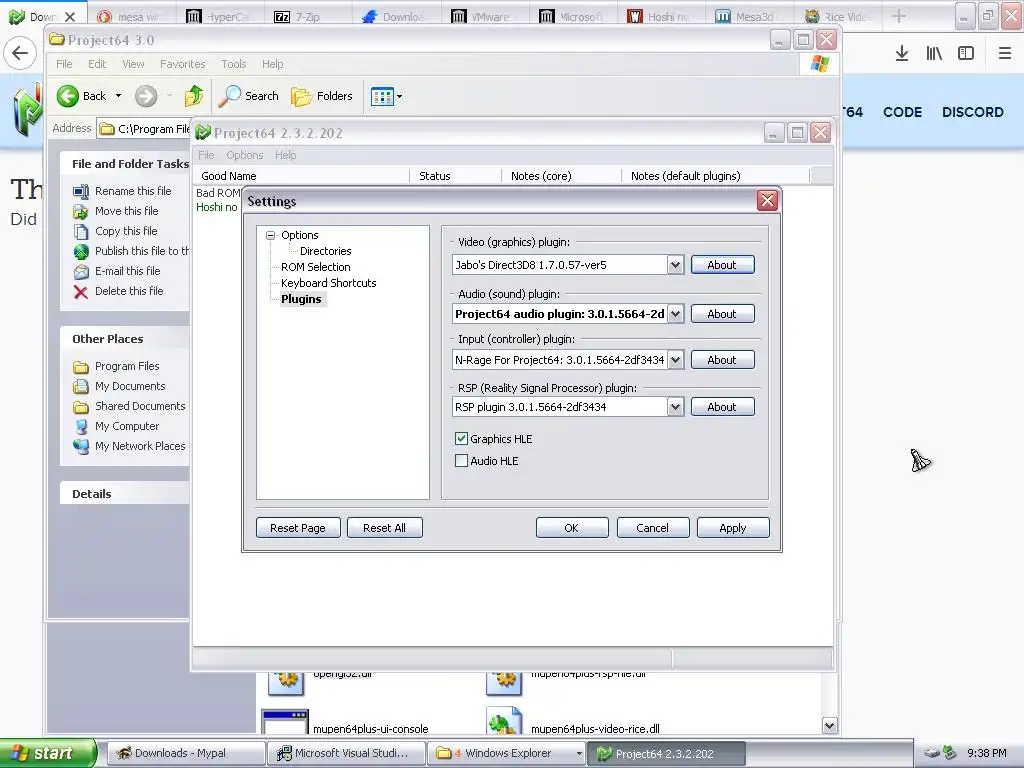The width and height of the screenshot is (1024, 768).
Task: Toggle the browser sidebar icon
Action: (966, 53)
